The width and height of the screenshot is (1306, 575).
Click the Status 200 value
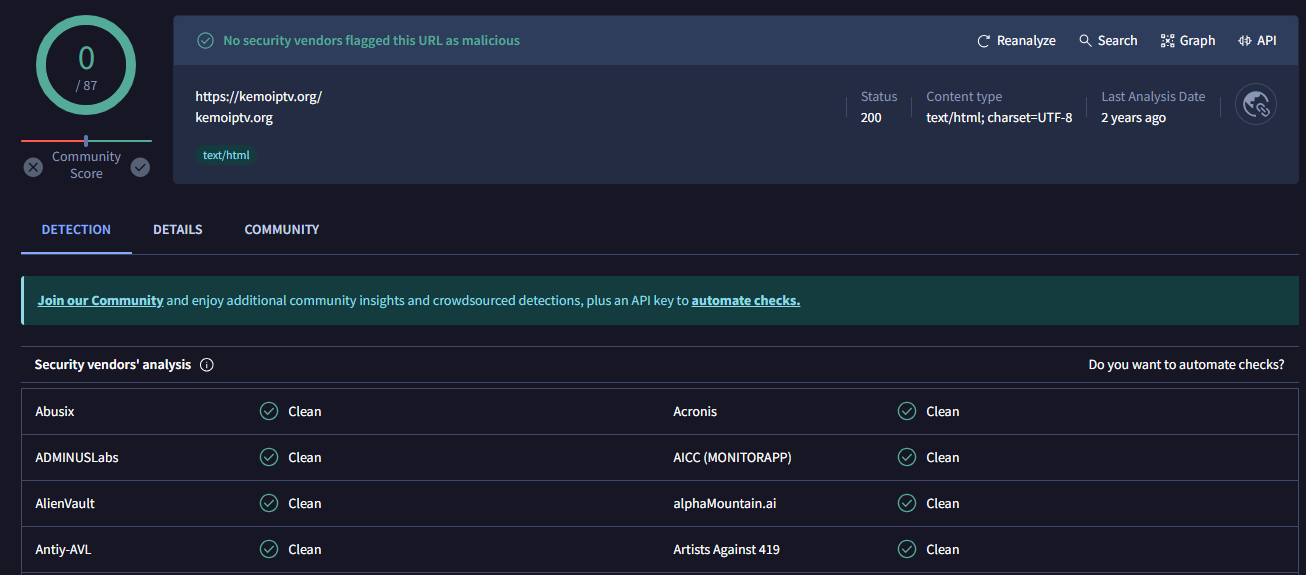coord(871,118)
